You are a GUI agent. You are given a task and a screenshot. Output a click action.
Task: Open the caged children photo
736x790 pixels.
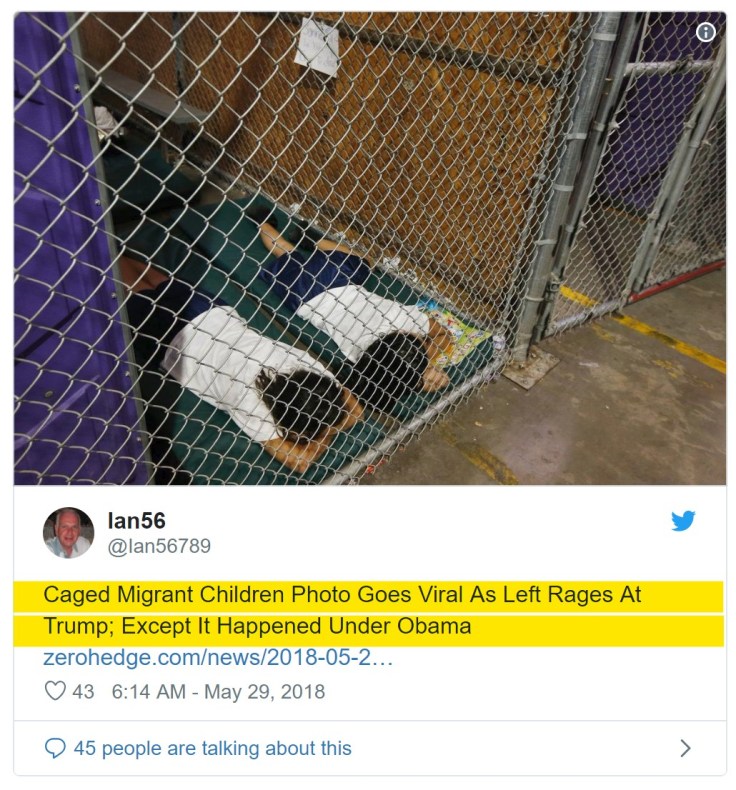click(370, 248)
